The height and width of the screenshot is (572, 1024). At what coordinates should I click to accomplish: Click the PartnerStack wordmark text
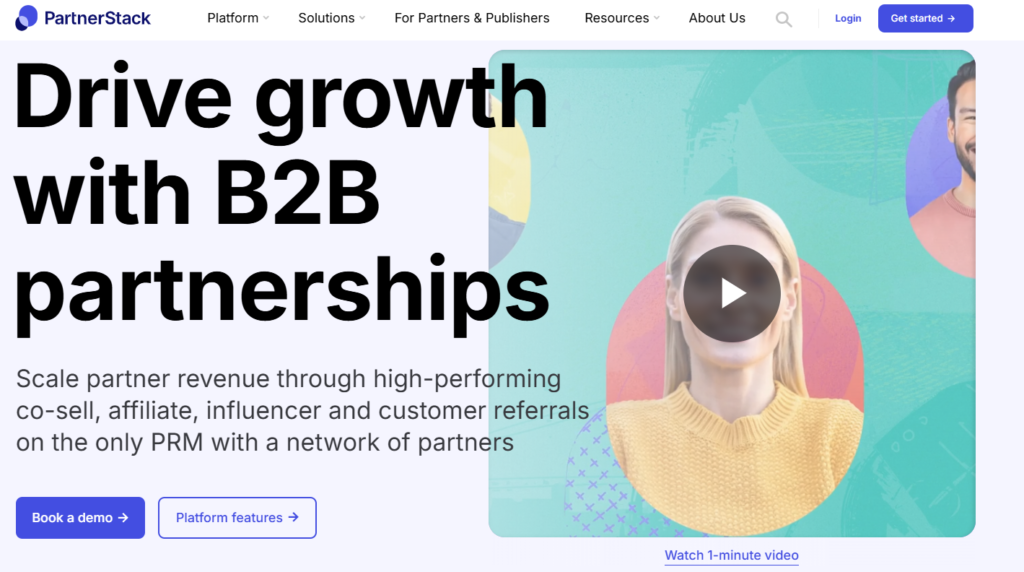point(97,18)
